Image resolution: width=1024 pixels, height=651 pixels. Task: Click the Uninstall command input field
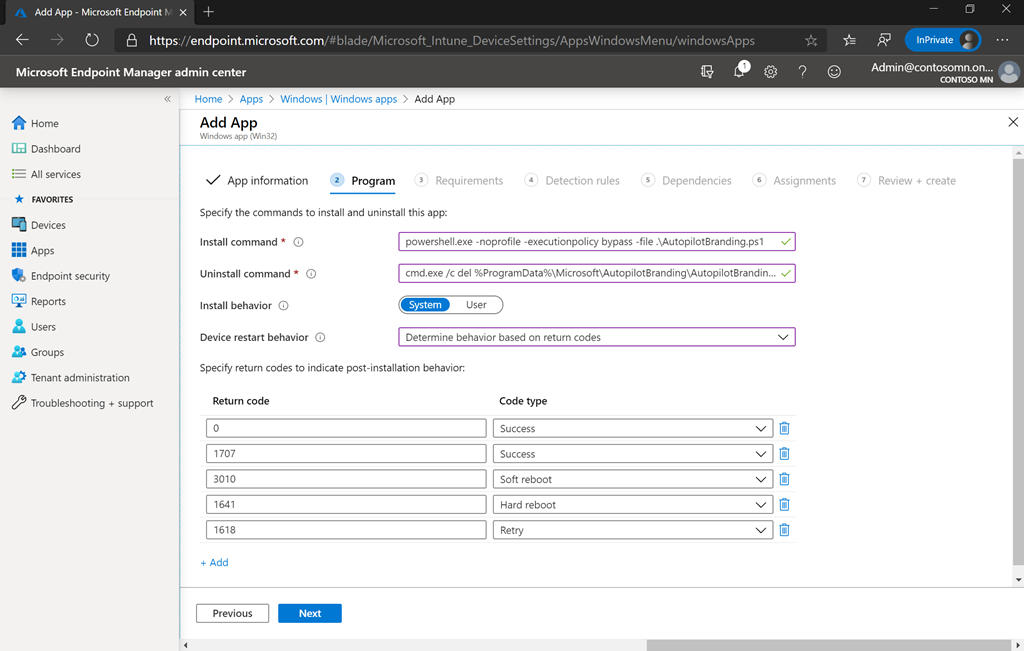590,274
